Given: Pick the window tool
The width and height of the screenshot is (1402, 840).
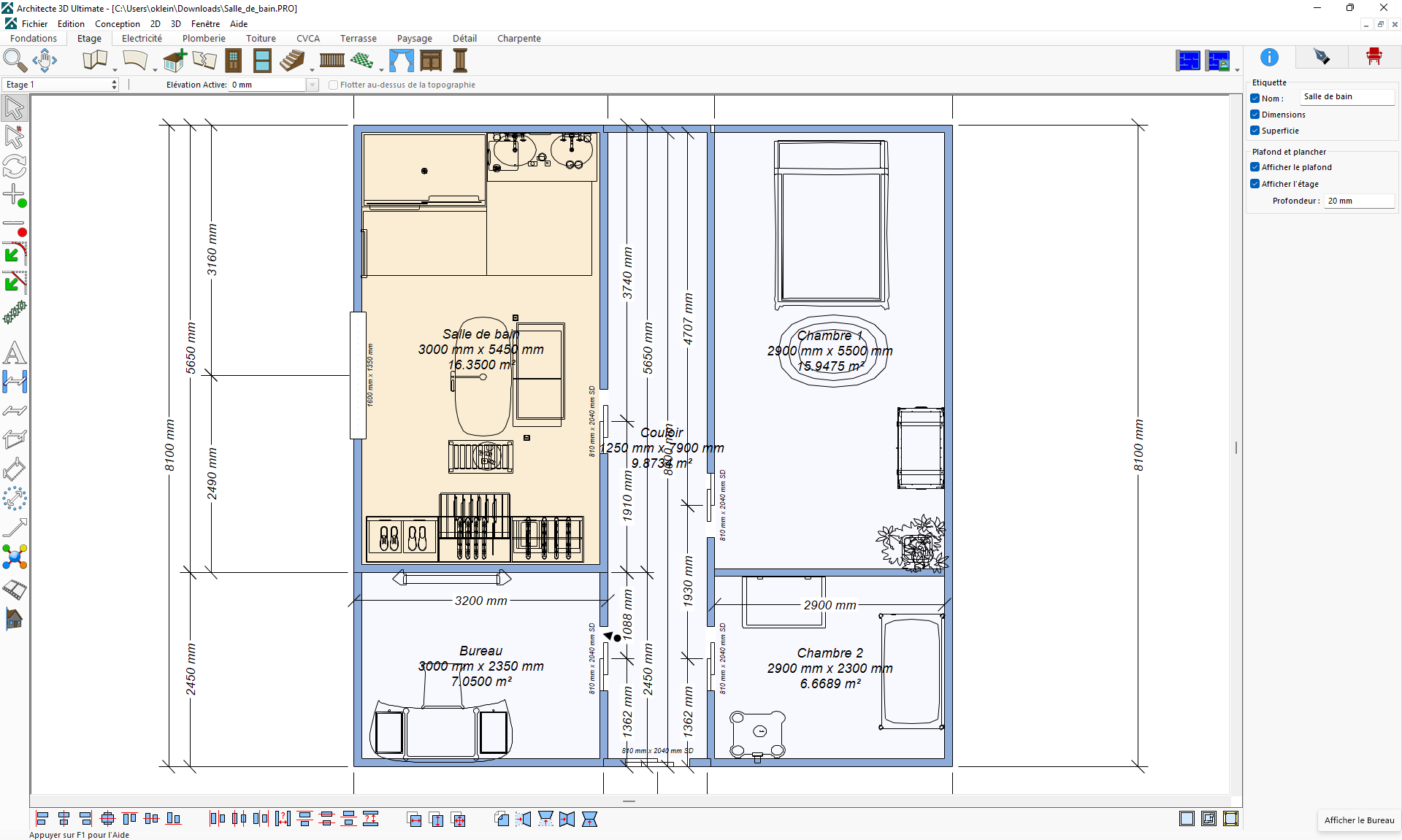Looking at the screenshot, I should tap(262, 61).
